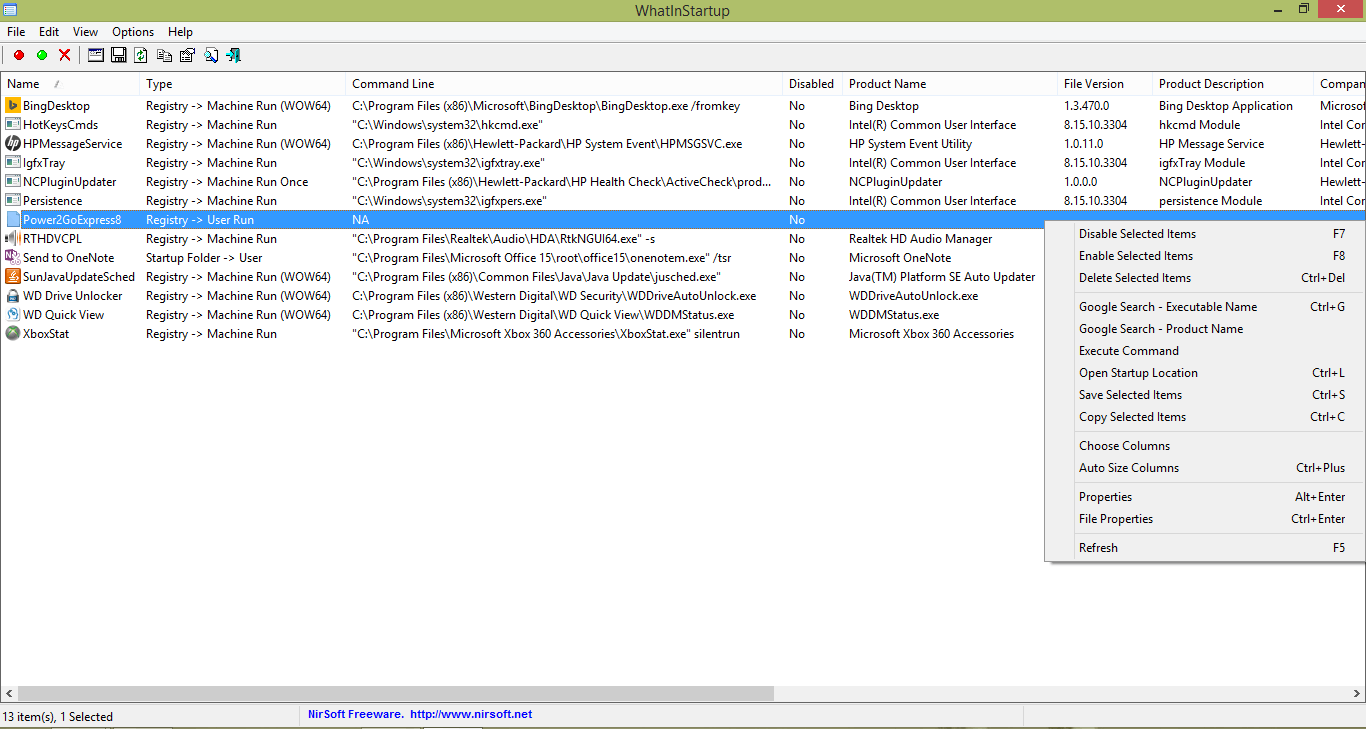Click the '1.3.470.0' file version cell

(1086, 106)
